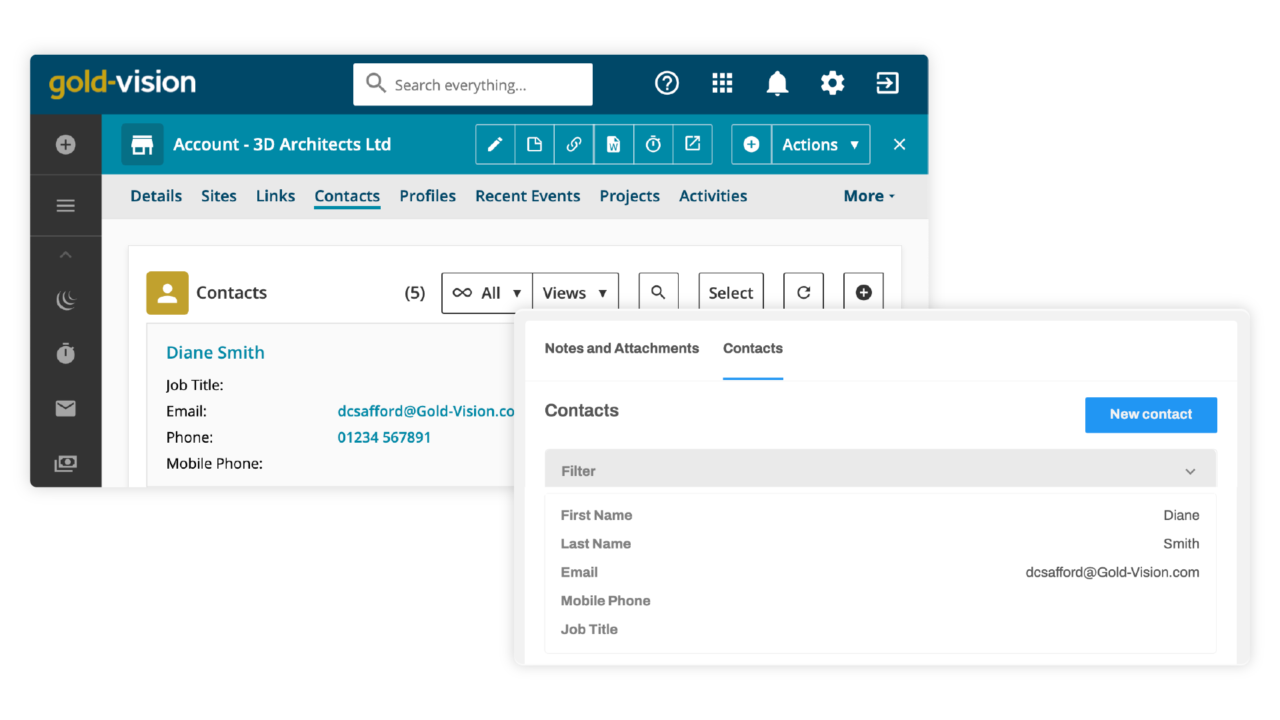Switch to the Links tab
1280x720 pixels.
coord(275,196)
